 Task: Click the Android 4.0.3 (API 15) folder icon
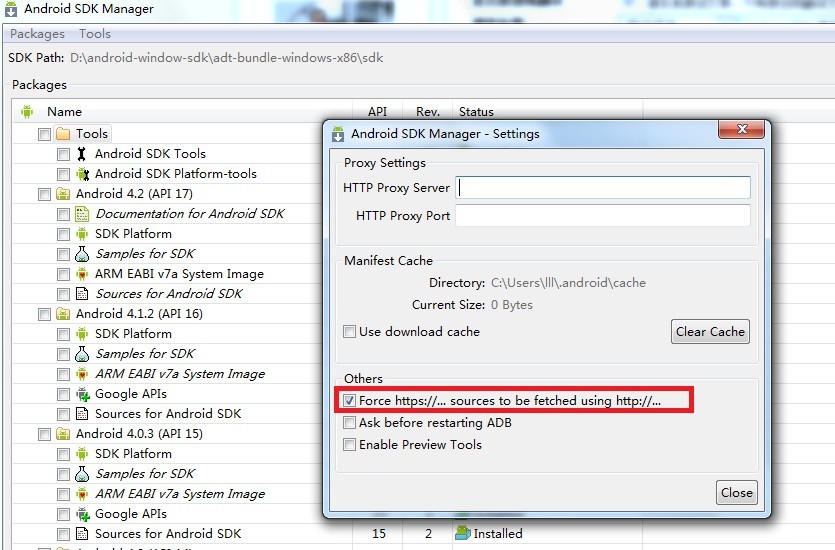point(63,434)
